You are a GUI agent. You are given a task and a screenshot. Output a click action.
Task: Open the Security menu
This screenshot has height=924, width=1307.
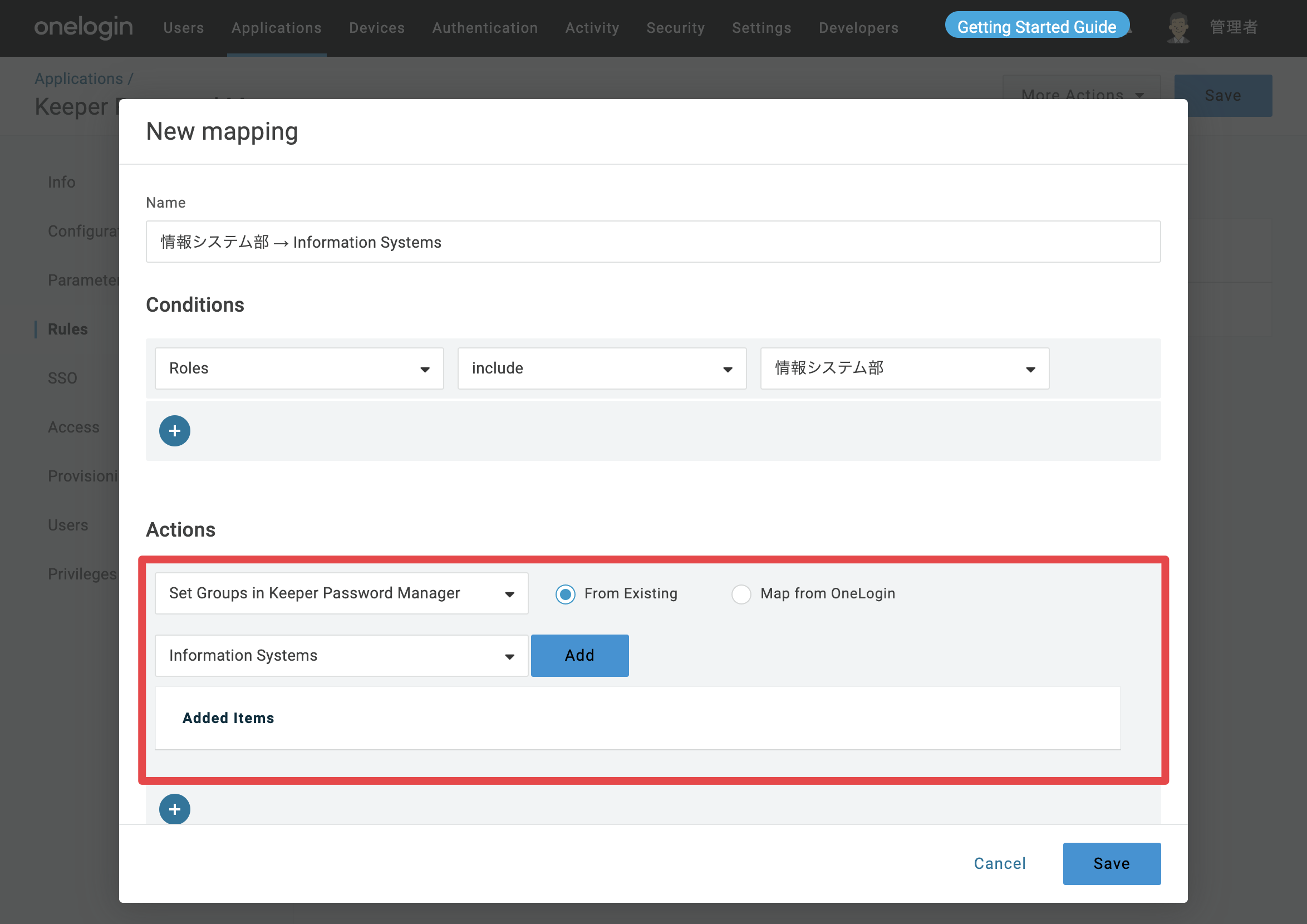(676, 28)
